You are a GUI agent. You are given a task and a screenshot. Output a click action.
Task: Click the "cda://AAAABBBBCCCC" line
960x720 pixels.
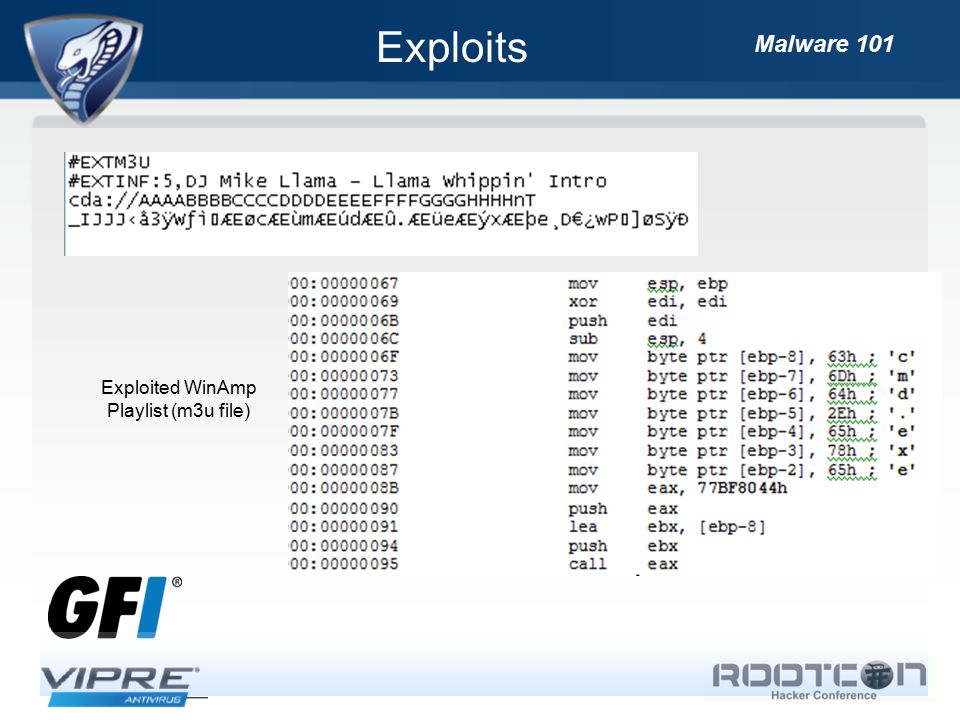(x=302, y=200)
